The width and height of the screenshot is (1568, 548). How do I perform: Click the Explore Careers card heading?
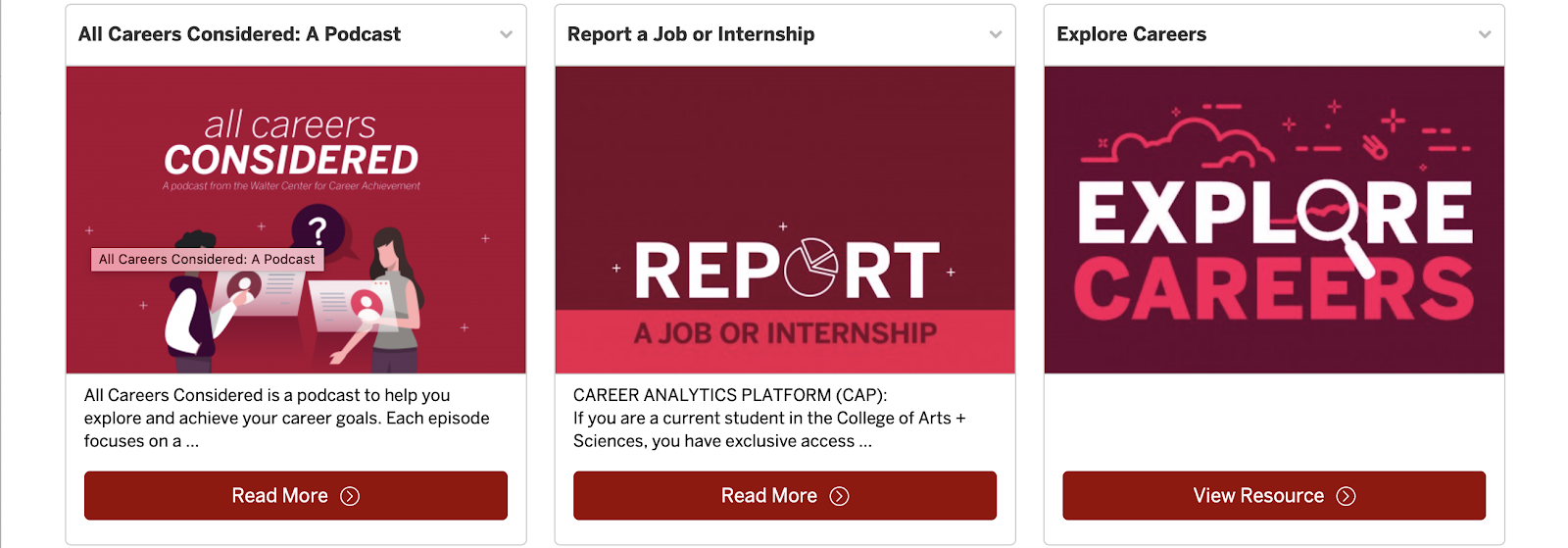(x=1131, y=34)
